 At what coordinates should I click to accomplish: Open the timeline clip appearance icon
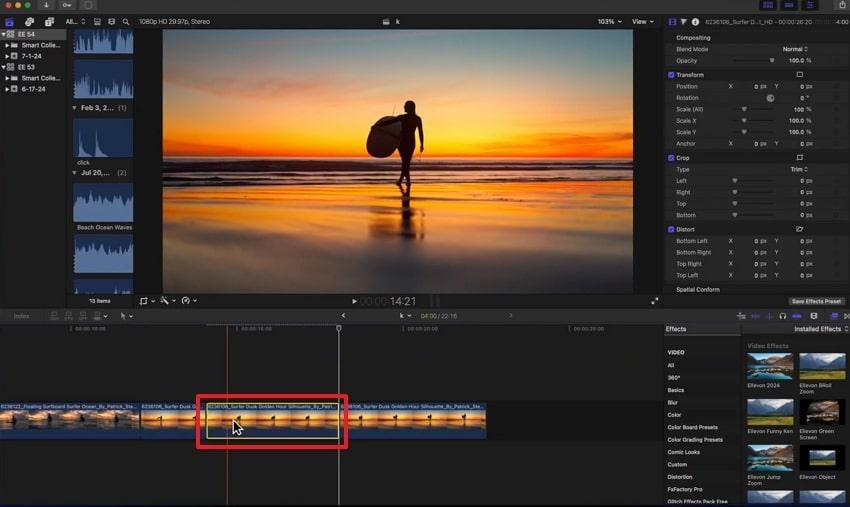814,316
